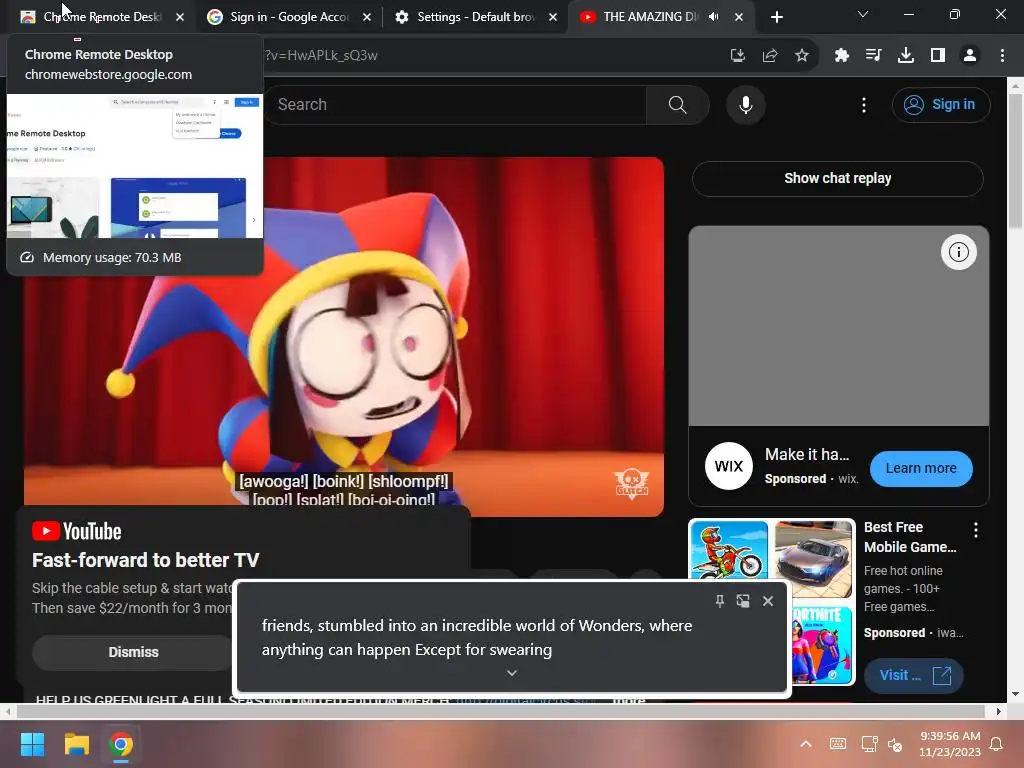
Task: Toggle the Chrome side panel
Action: coord(938,56)
